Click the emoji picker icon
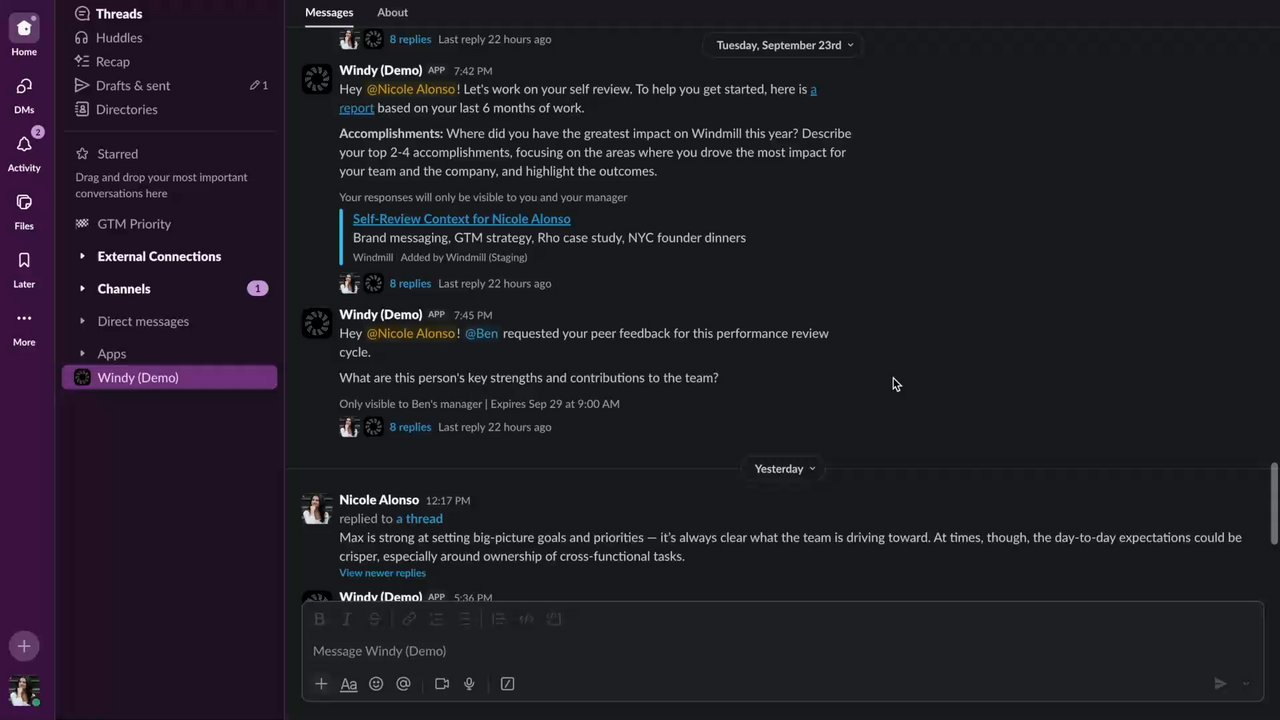The width and height of the screenshot is (1280, 720). click(376, 684)
